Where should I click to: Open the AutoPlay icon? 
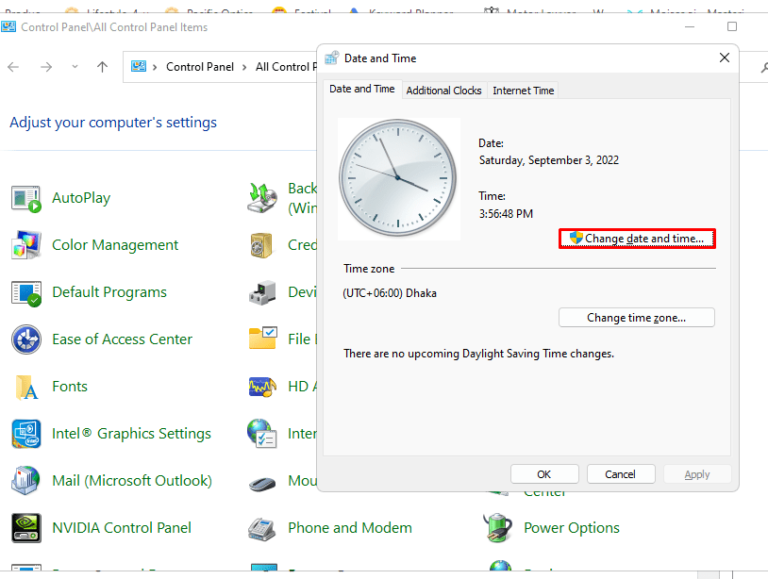(x=26, y=198)
